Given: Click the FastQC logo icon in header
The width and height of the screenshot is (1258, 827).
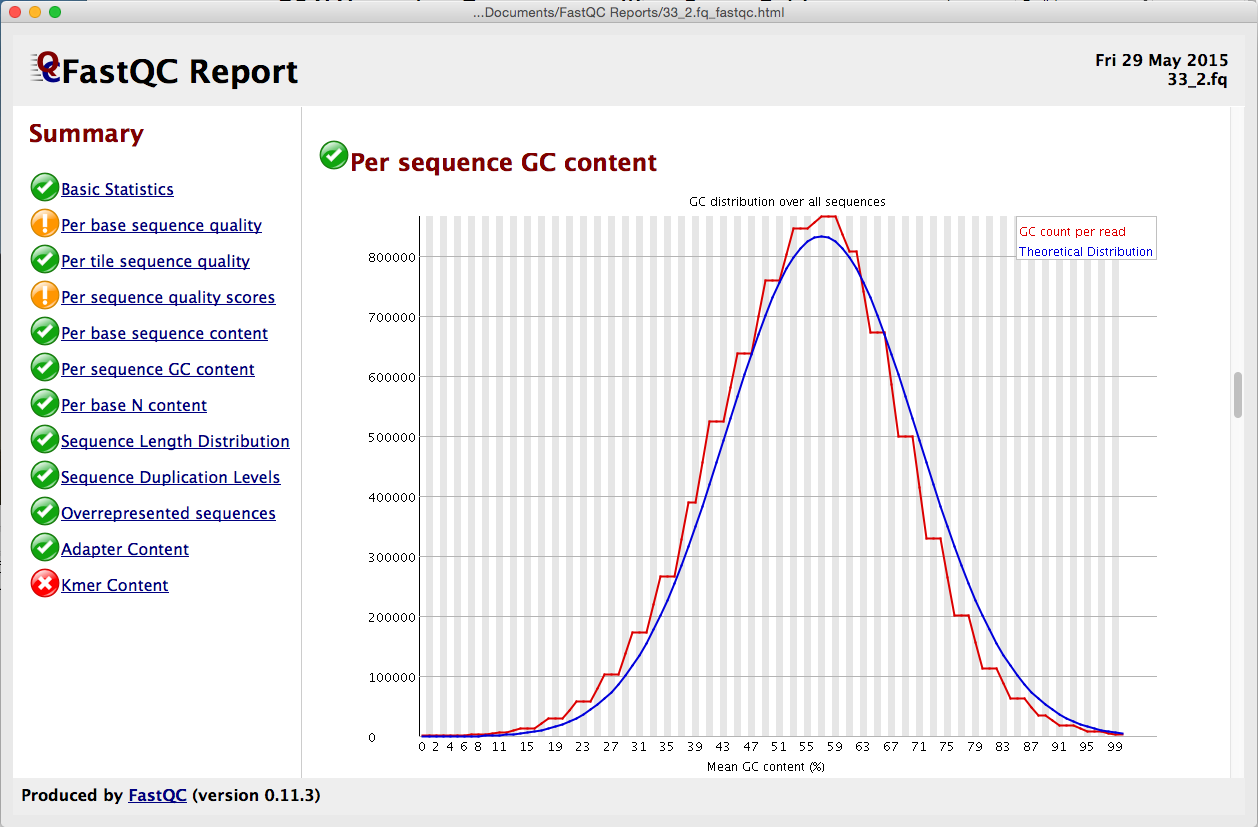Looking at the screenshot, I should (x=46, y=68).
